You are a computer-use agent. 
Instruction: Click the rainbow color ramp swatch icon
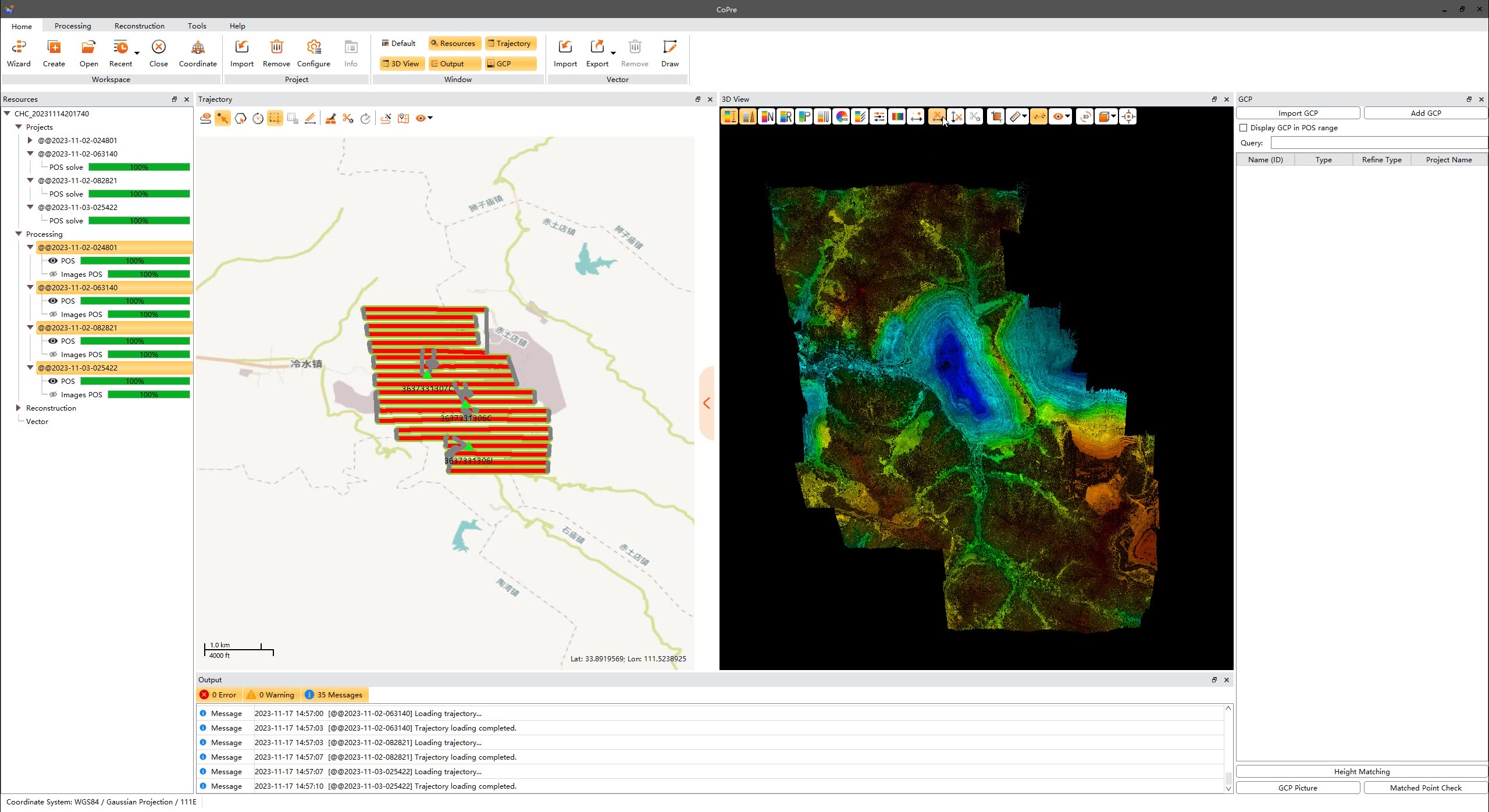point(896,116)
